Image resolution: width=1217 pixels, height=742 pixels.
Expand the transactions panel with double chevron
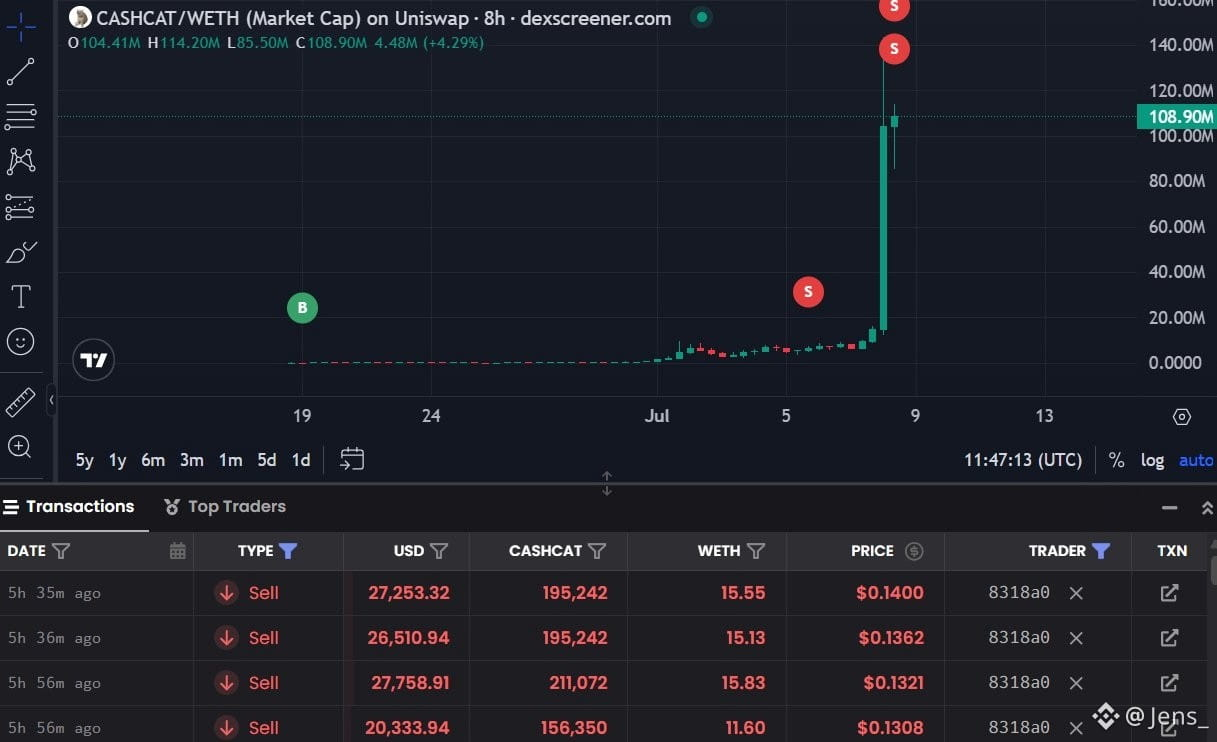[1207, 508]
